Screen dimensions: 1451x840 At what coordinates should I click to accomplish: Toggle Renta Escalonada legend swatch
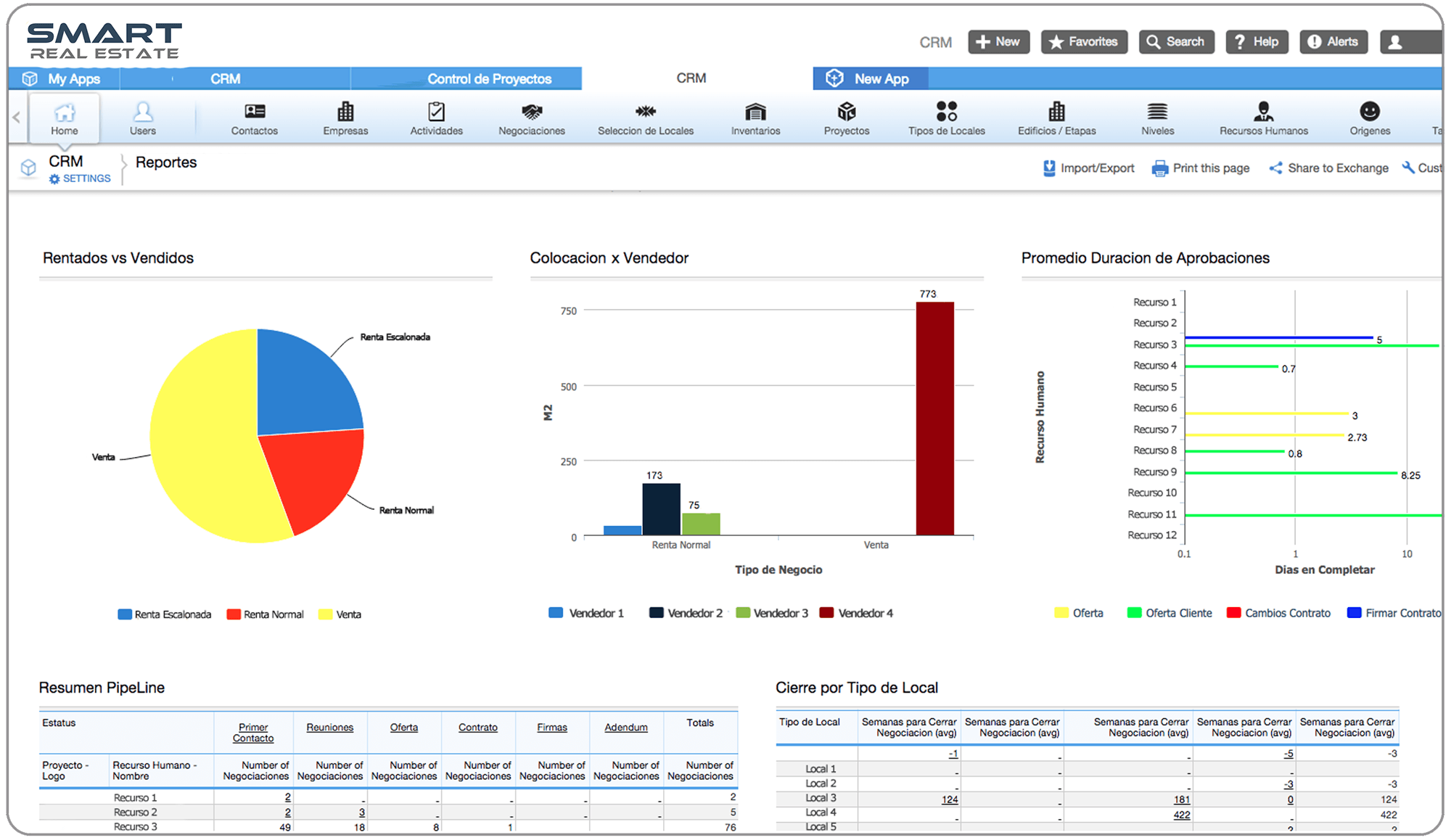[x=125, y=614]
